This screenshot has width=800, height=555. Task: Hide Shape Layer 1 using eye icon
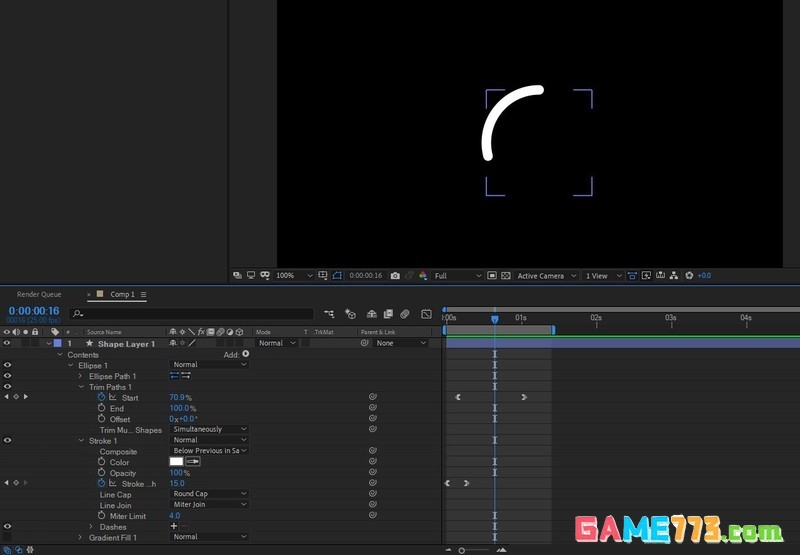click(7, 343)
